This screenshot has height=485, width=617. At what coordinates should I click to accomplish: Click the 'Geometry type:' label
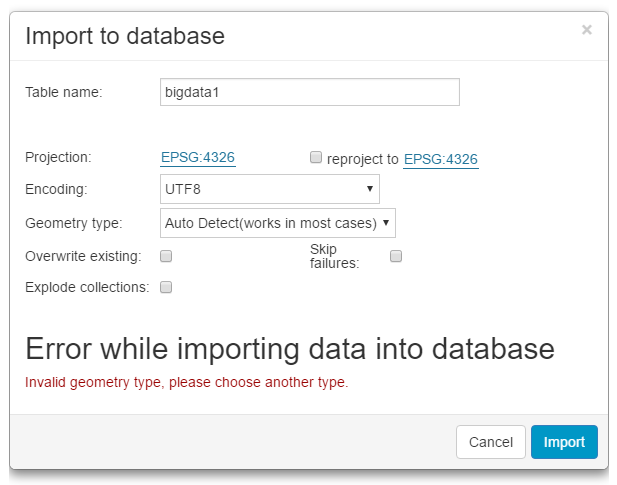click(74, 223)
